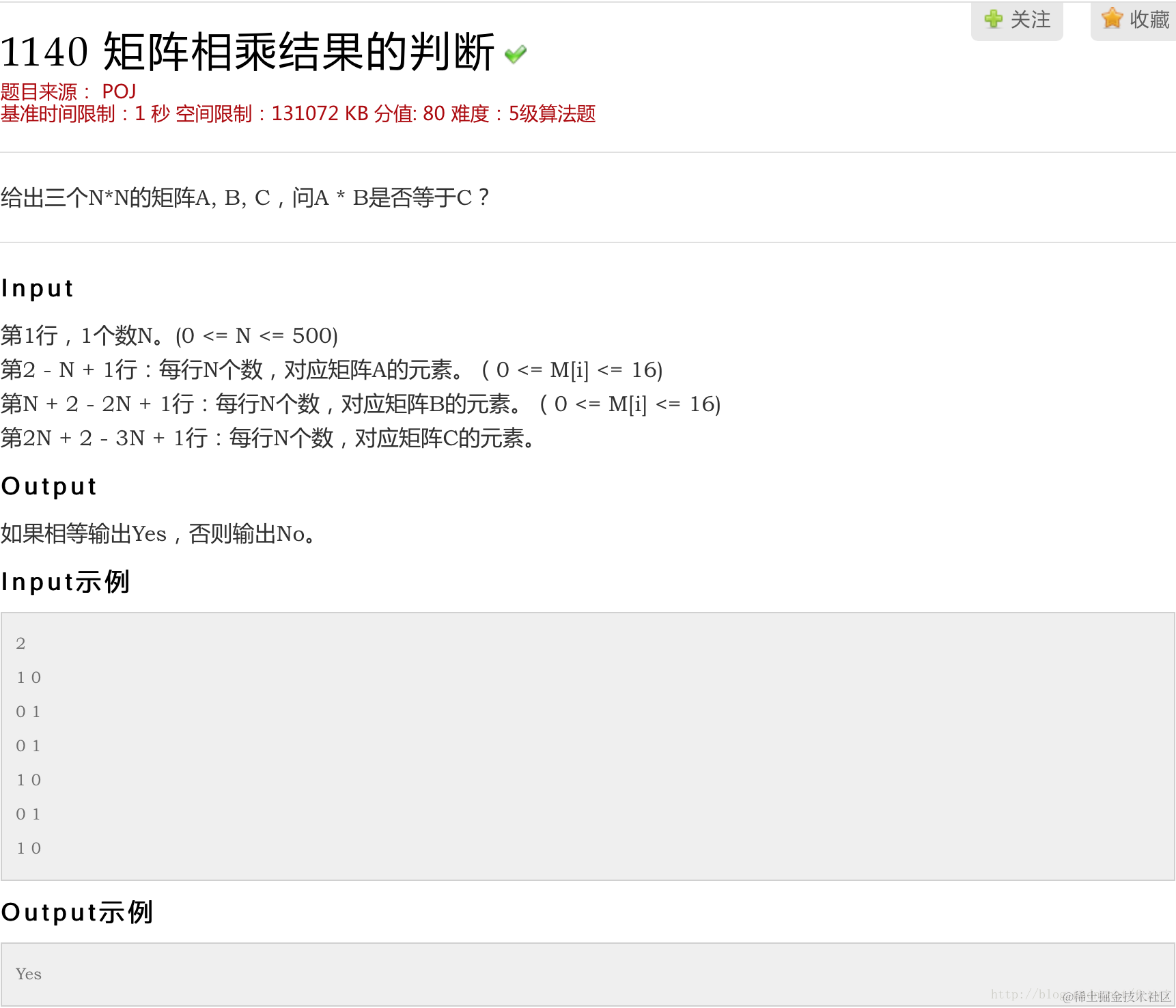Click the title 1140 矩阵相乘结果的判断
This screenshot has height=1008, width=1176.
click(248, 53)
